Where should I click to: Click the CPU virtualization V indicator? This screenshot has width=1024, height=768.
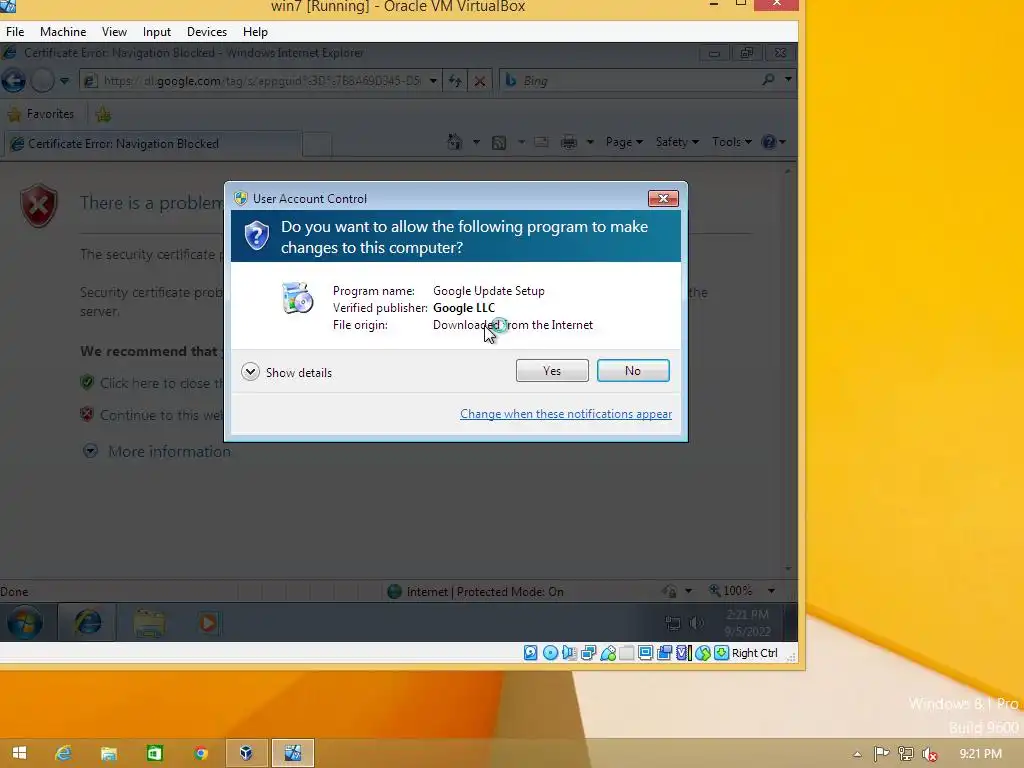(683, 652)
